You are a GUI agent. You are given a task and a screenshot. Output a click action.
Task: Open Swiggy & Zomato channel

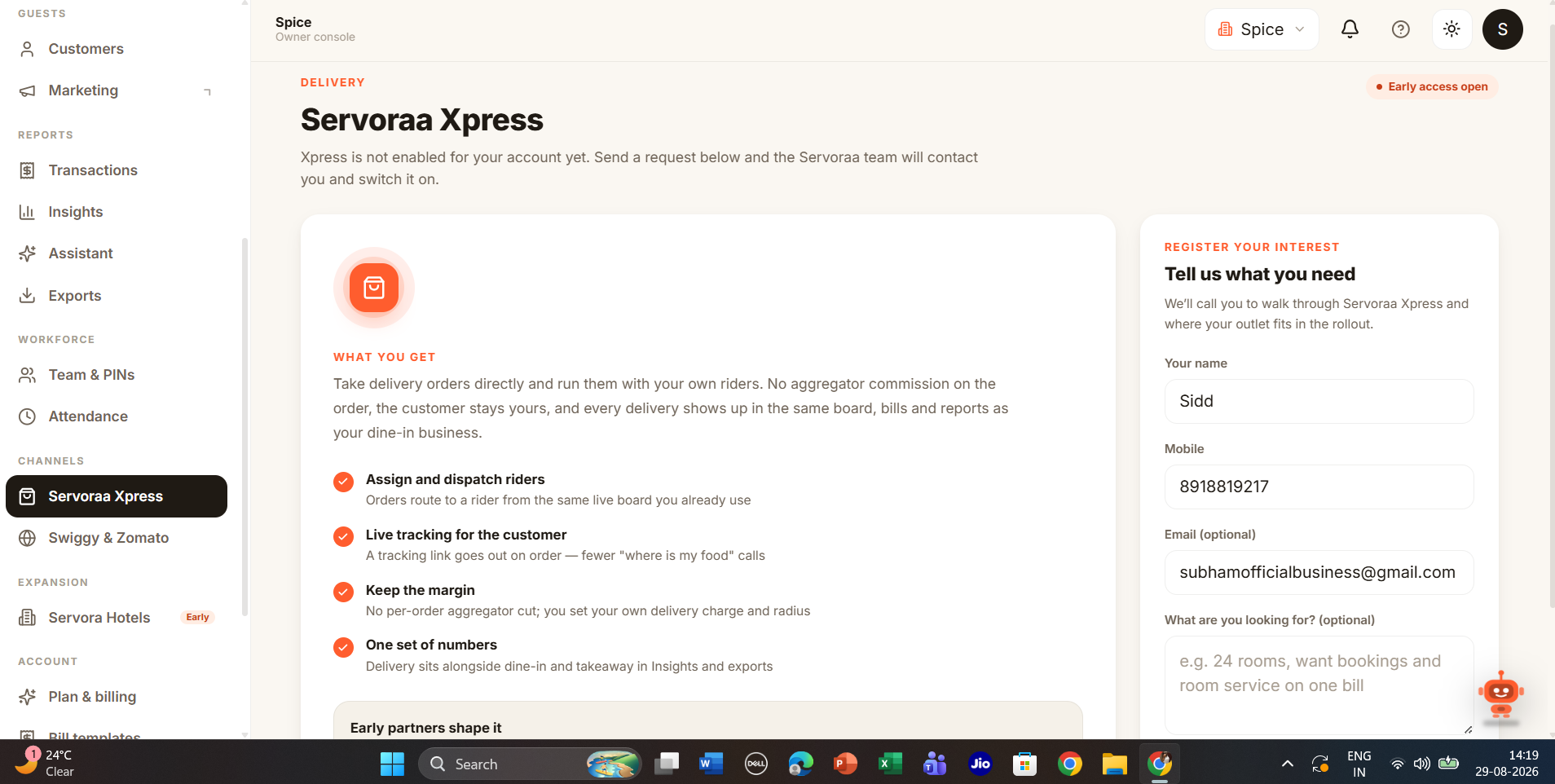tap(117, 538)
